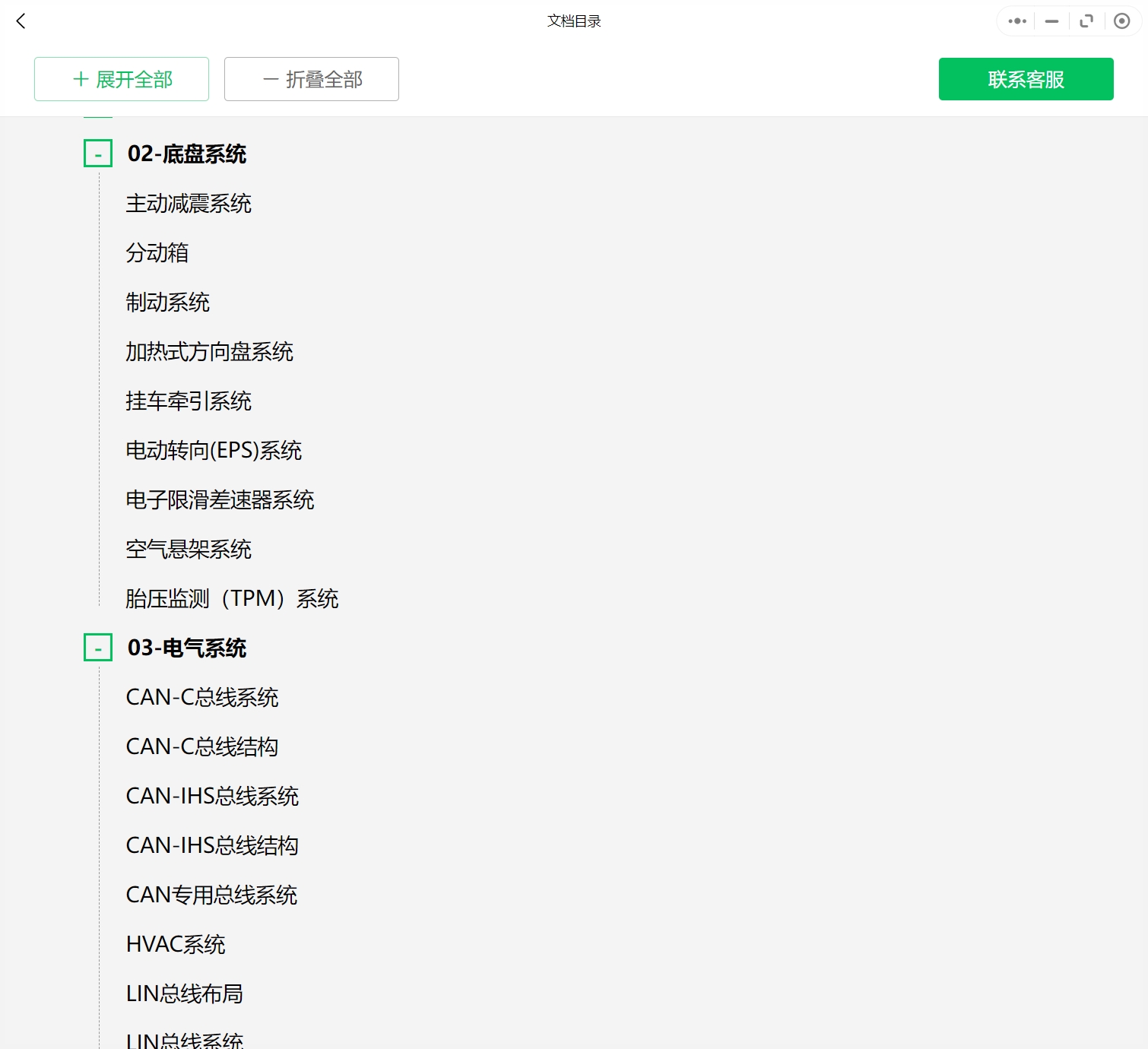The height and width of the screenshot is (1049, 1148).
Task: Contact support via the 联系客服 button
Action: tap(1026, 78)
